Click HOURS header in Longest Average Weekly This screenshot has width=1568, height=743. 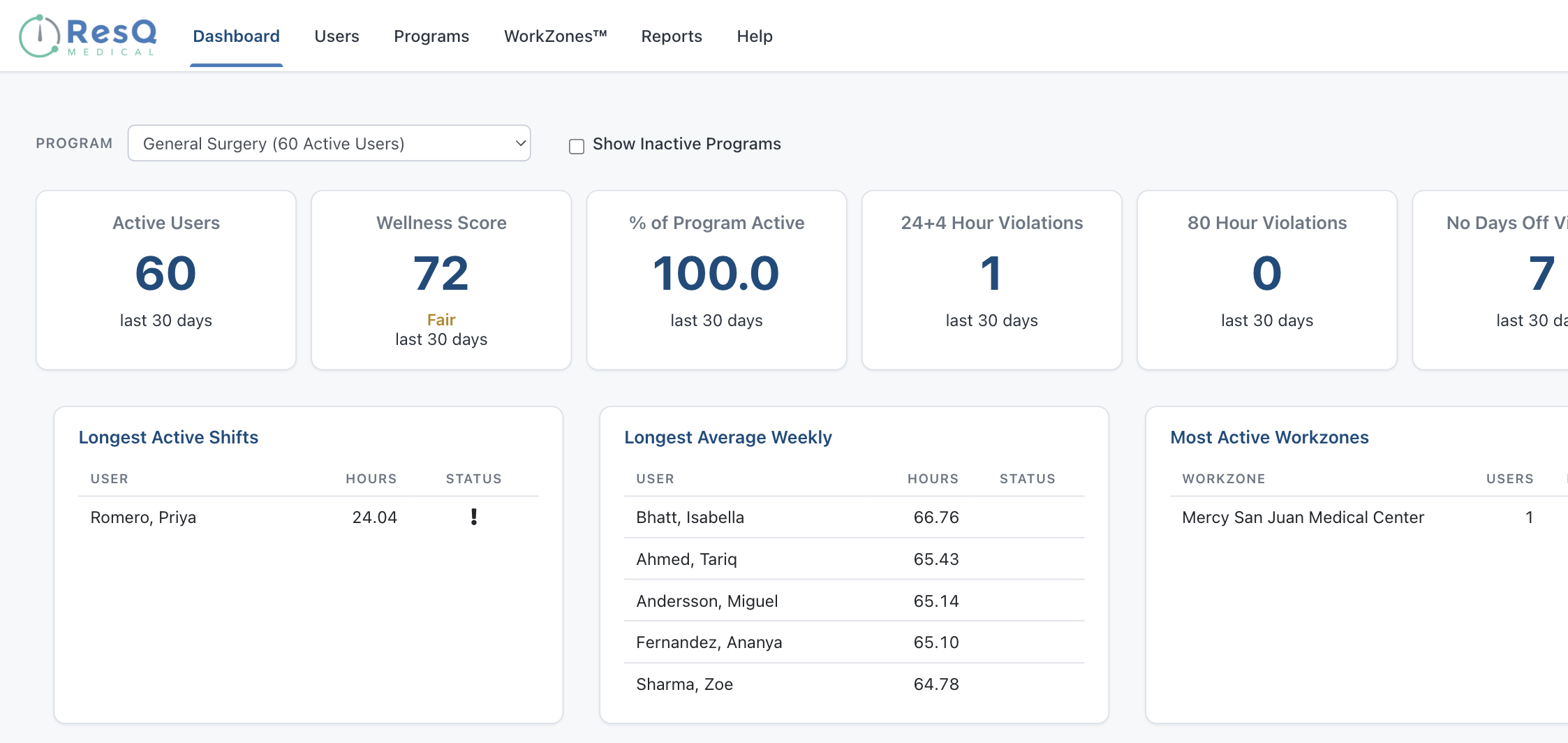point(933,479)
